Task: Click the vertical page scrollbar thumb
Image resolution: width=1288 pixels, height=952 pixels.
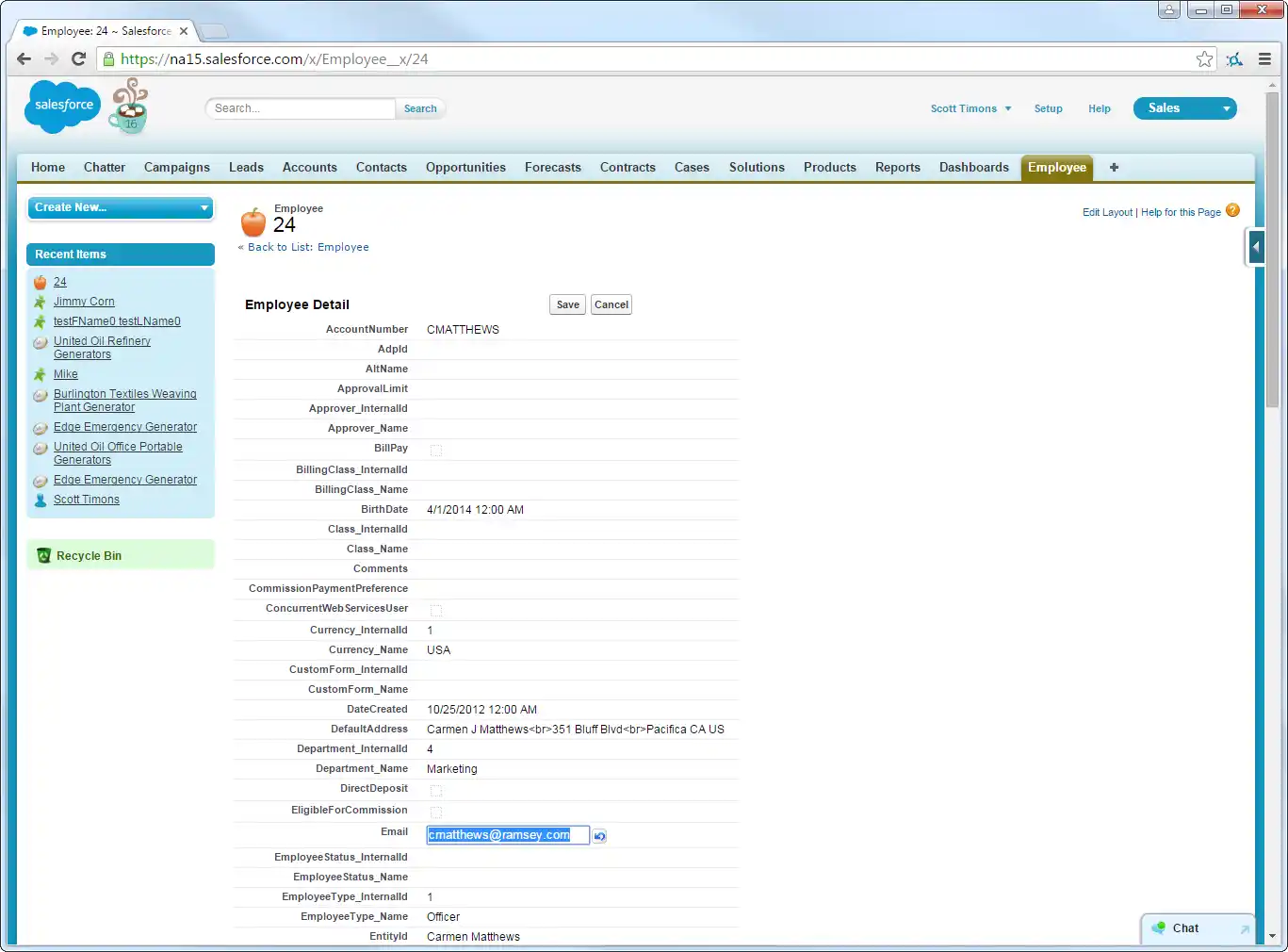Action: [x=1271, y=245]
